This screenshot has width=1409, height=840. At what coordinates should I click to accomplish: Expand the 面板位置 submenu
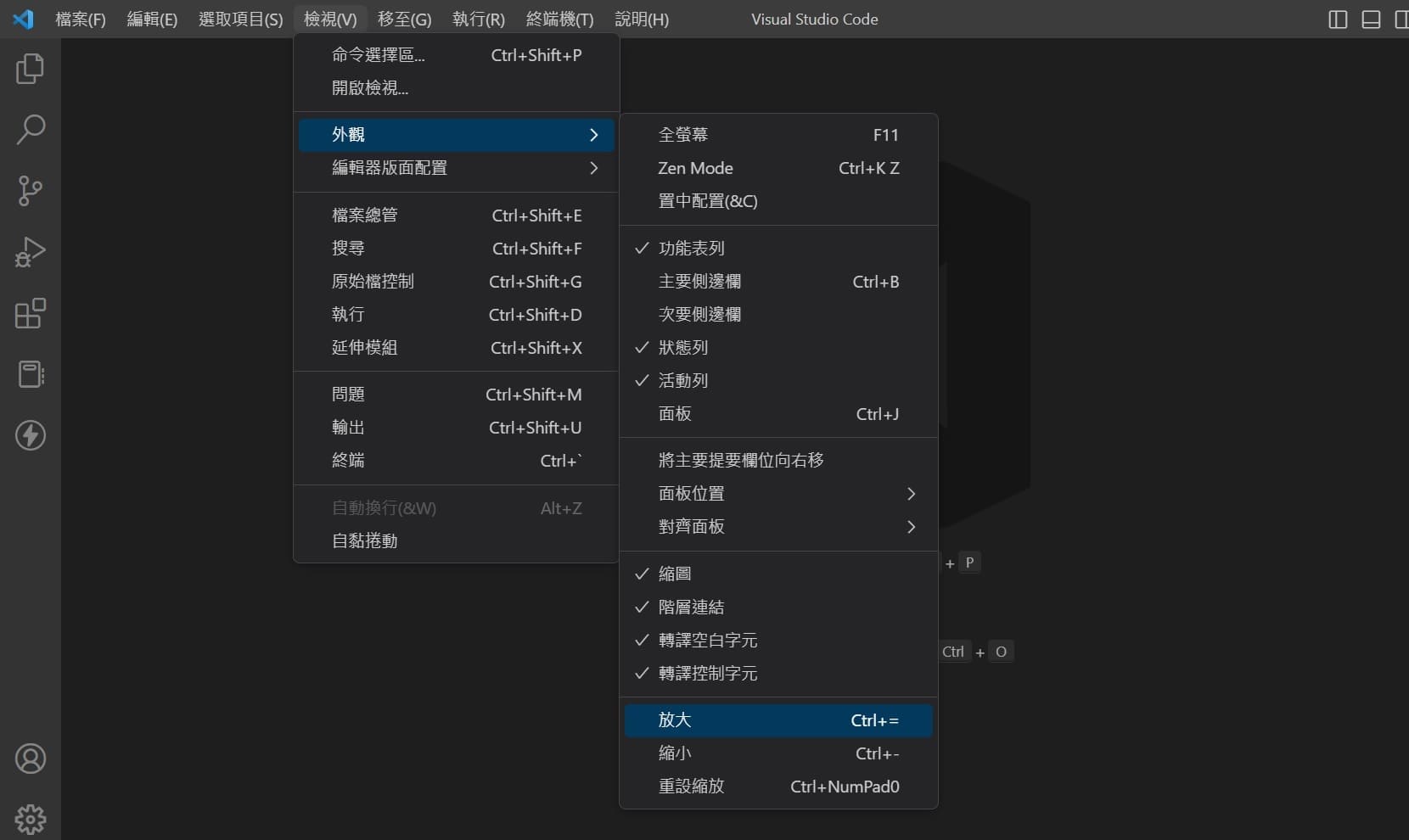coord(778,494)
